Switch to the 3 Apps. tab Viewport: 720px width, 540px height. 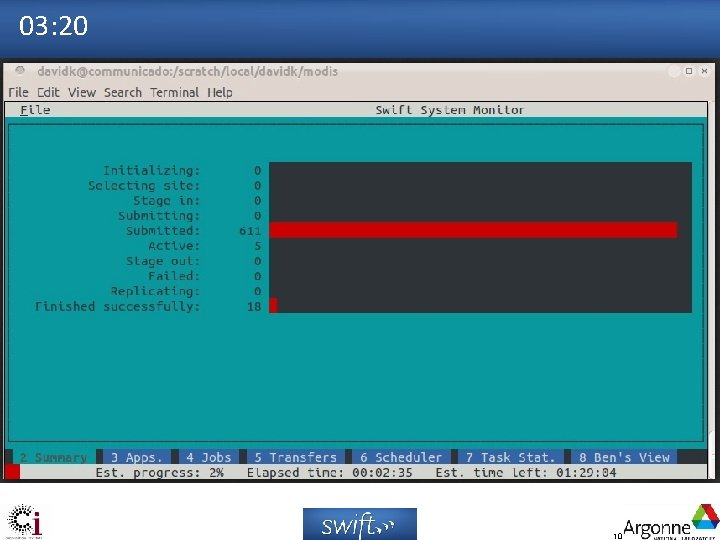pyautogui.click(x=137, y=457)
